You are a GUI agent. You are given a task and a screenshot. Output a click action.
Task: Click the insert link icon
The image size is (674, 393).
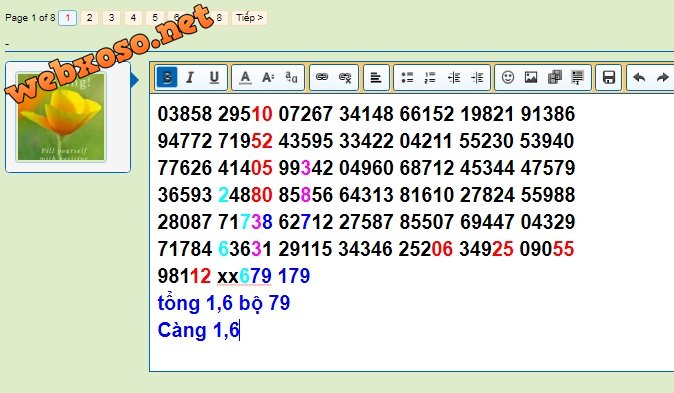coord(322,78)
